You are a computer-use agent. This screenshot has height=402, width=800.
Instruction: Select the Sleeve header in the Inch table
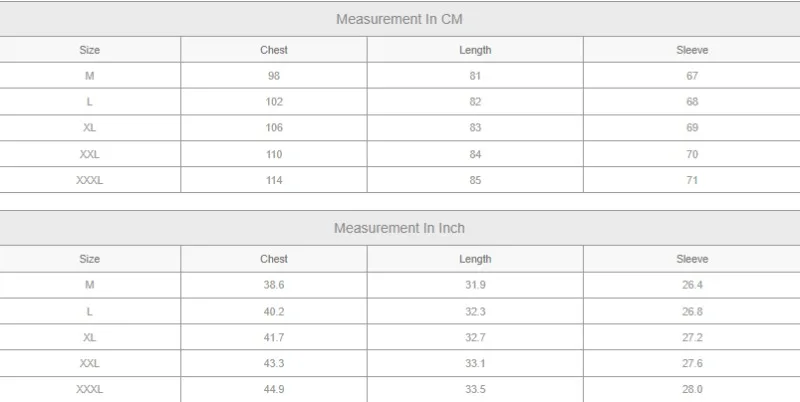coord(692,259)
